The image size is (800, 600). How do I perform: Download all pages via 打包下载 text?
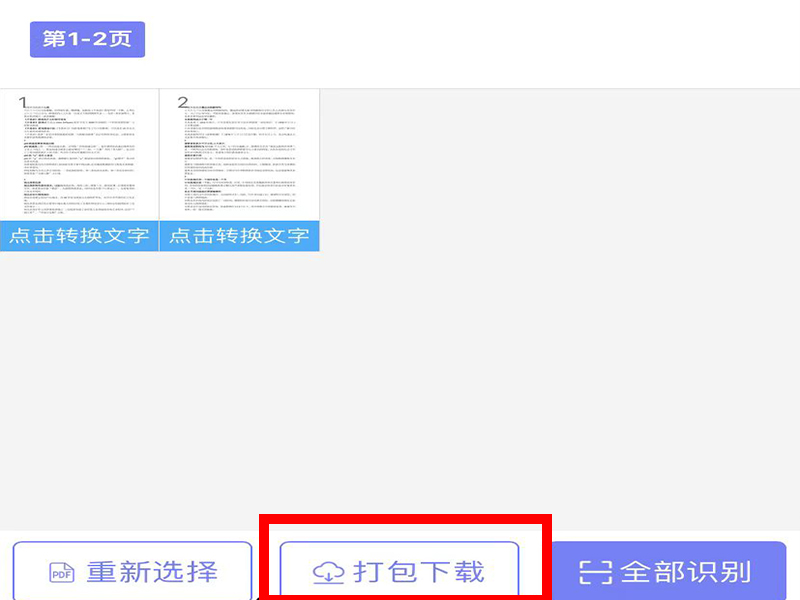click(x=419, y=572)
